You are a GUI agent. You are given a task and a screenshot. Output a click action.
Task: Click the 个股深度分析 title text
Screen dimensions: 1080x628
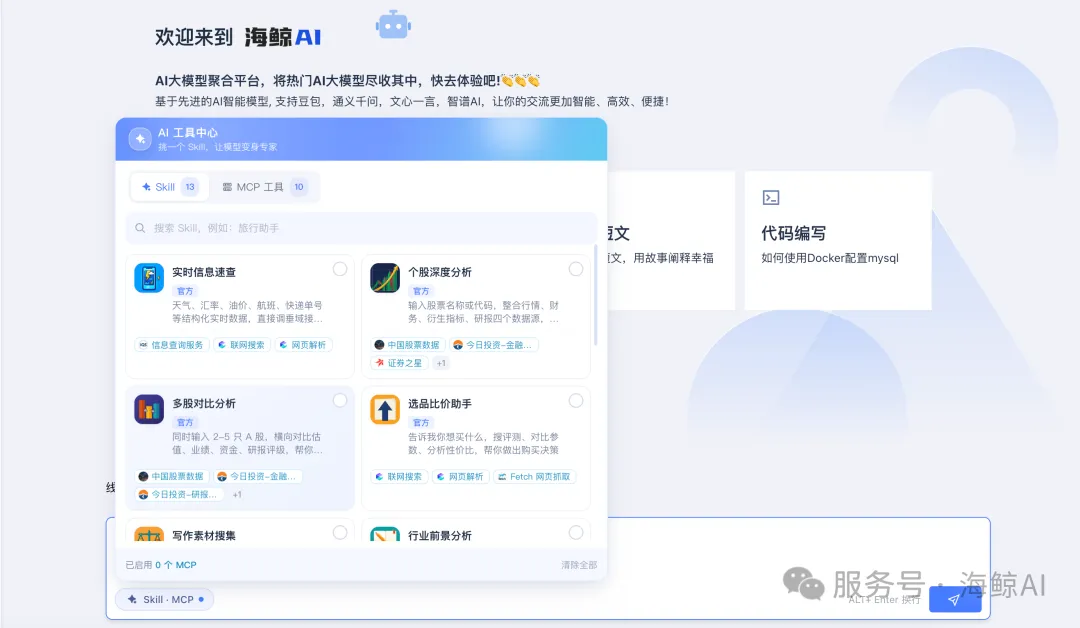(x=439, y=272)
